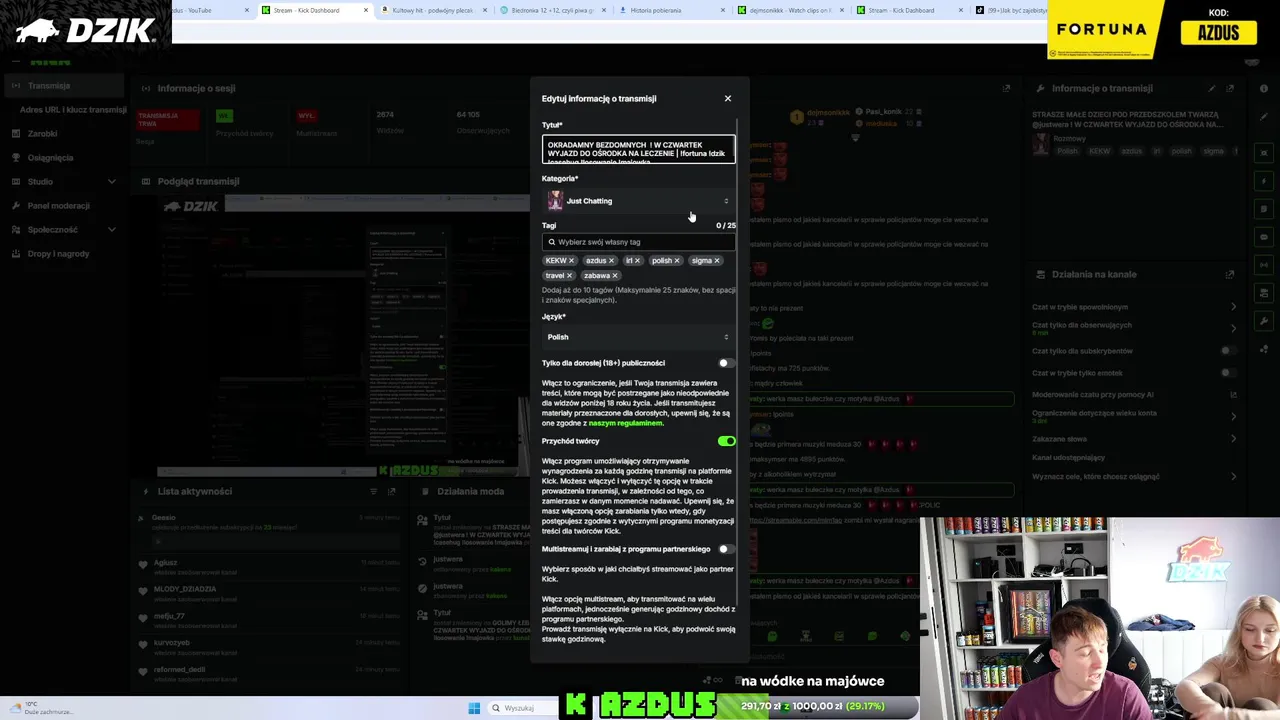Open Moderowanie czatu przy pomocy AI icon

pos(1232,395)
